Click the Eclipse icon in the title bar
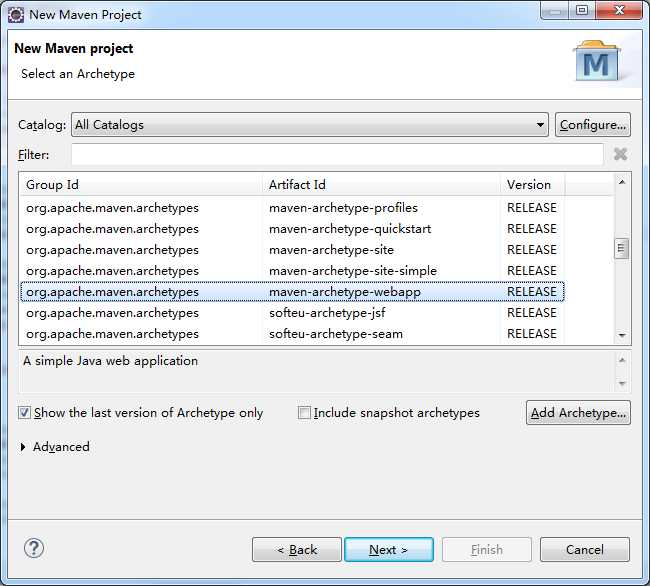The width and height of the screenshot is (650, 586). point(16,15)
